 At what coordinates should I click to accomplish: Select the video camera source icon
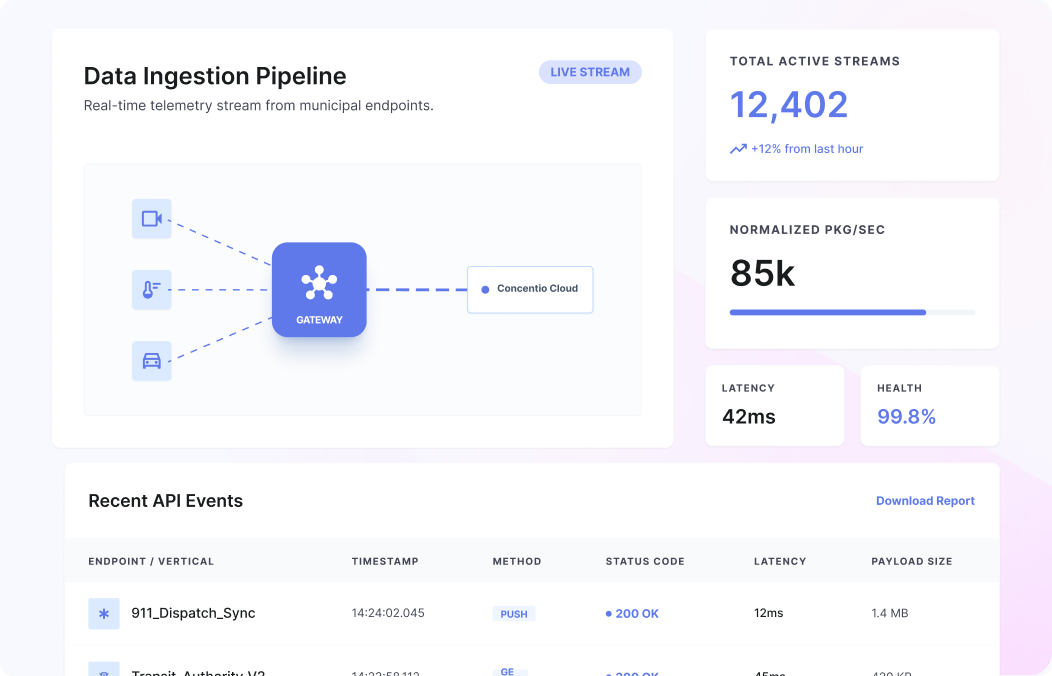pos(151,219)
